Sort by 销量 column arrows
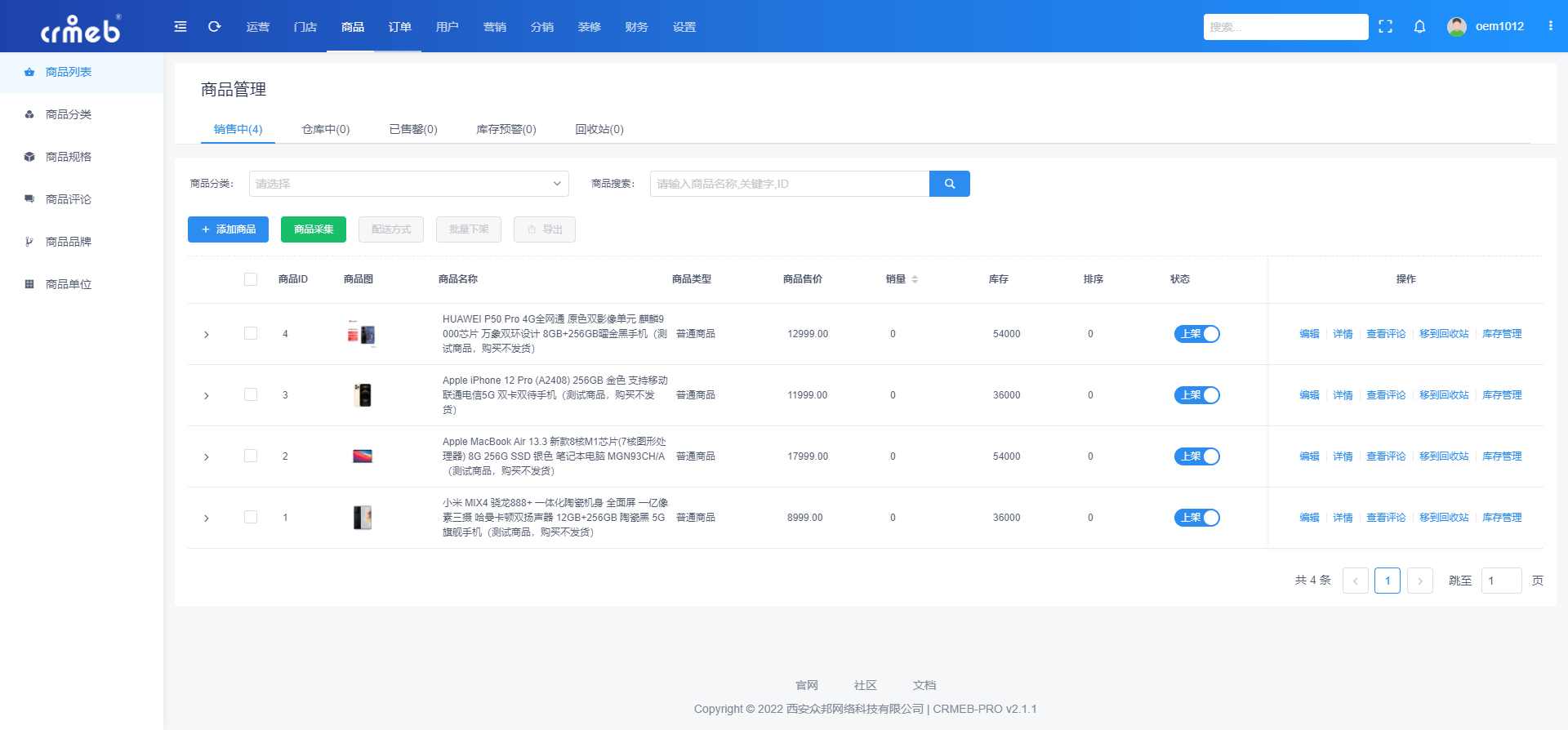 (915, 279)
